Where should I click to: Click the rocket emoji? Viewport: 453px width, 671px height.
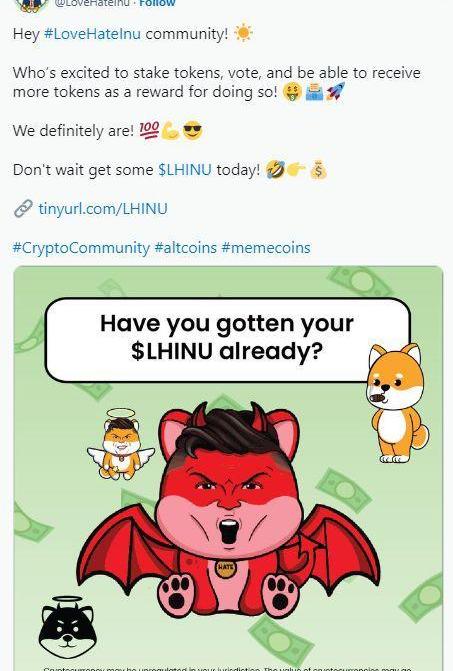coord(335,91)
